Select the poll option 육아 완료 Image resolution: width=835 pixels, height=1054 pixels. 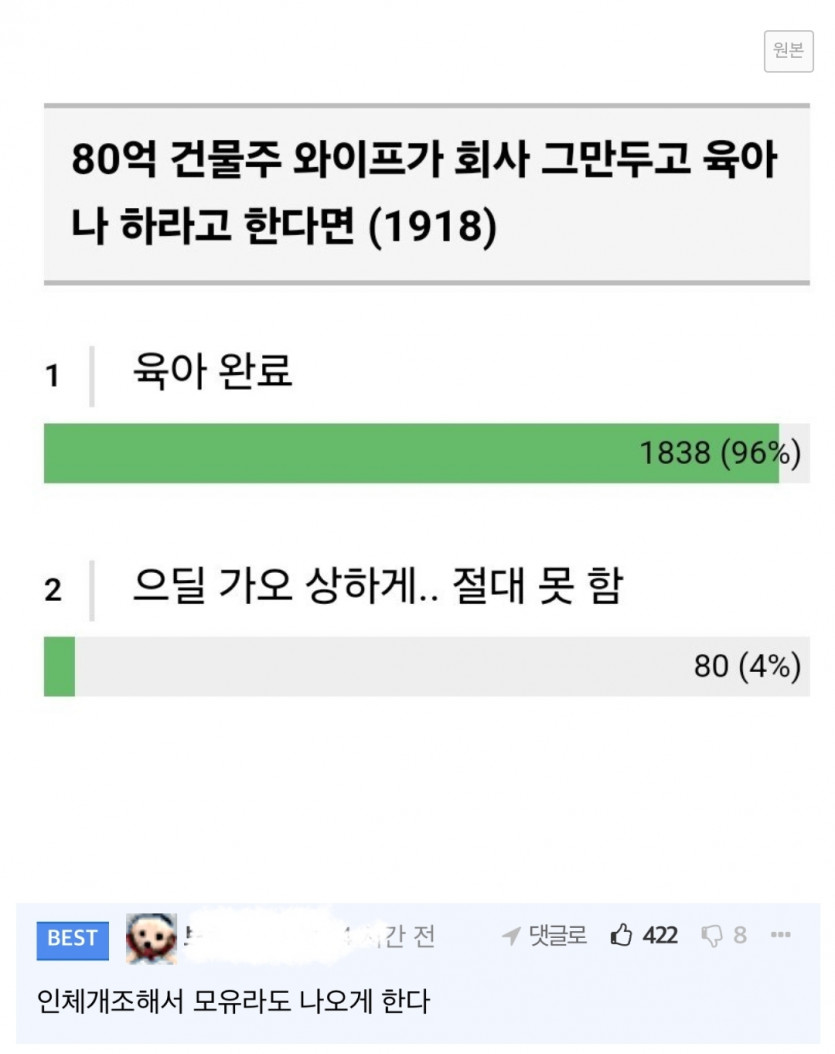212,374
